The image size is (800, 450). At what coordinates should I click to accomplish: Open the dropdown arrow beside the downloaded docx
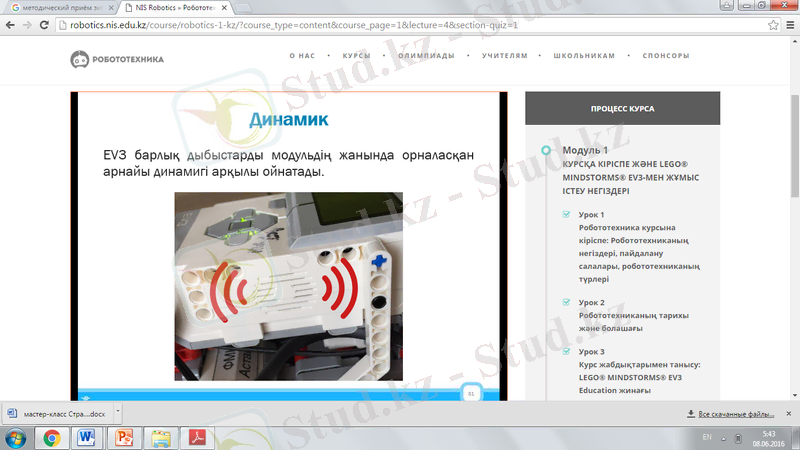(x=118, y=411)
